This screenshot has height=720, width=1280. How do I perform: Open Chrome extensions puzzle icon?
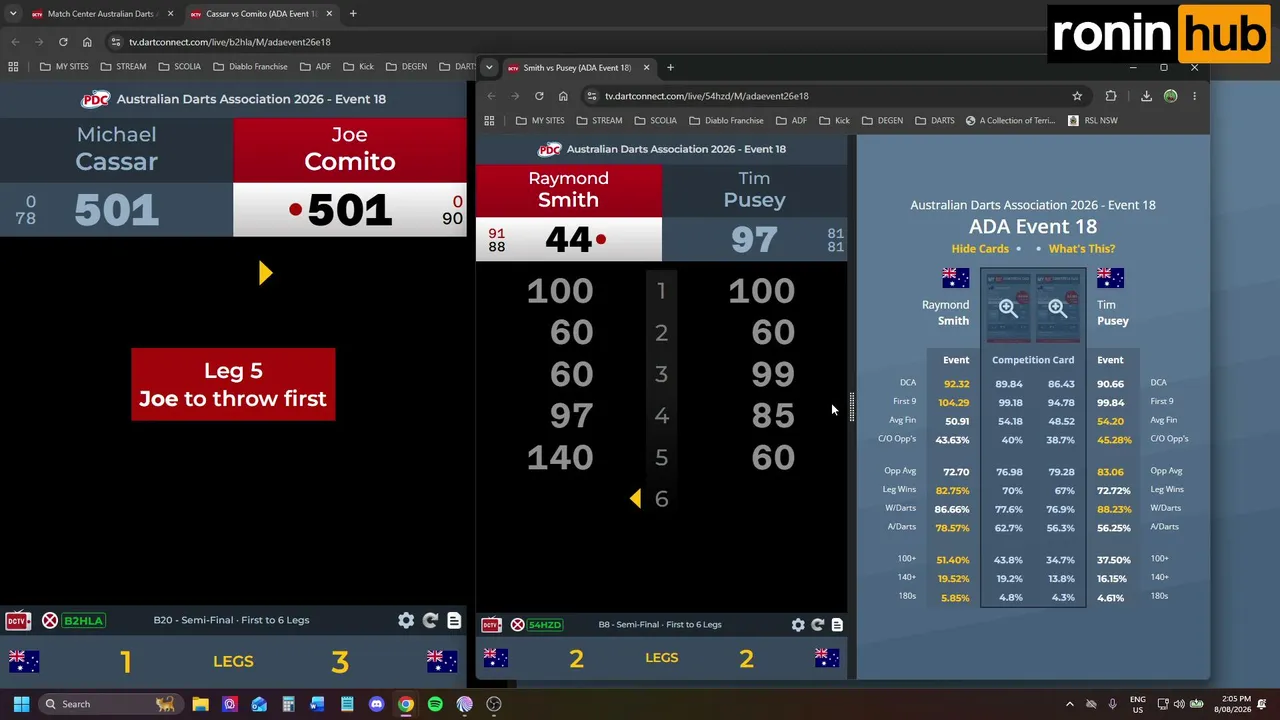[1111, 96]
